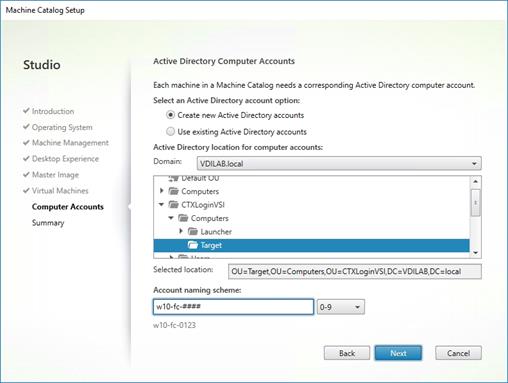Go to the Master Image step
The width and height of the screenshot is (508, 383).
pyautogui.click(x=55, y=175)
